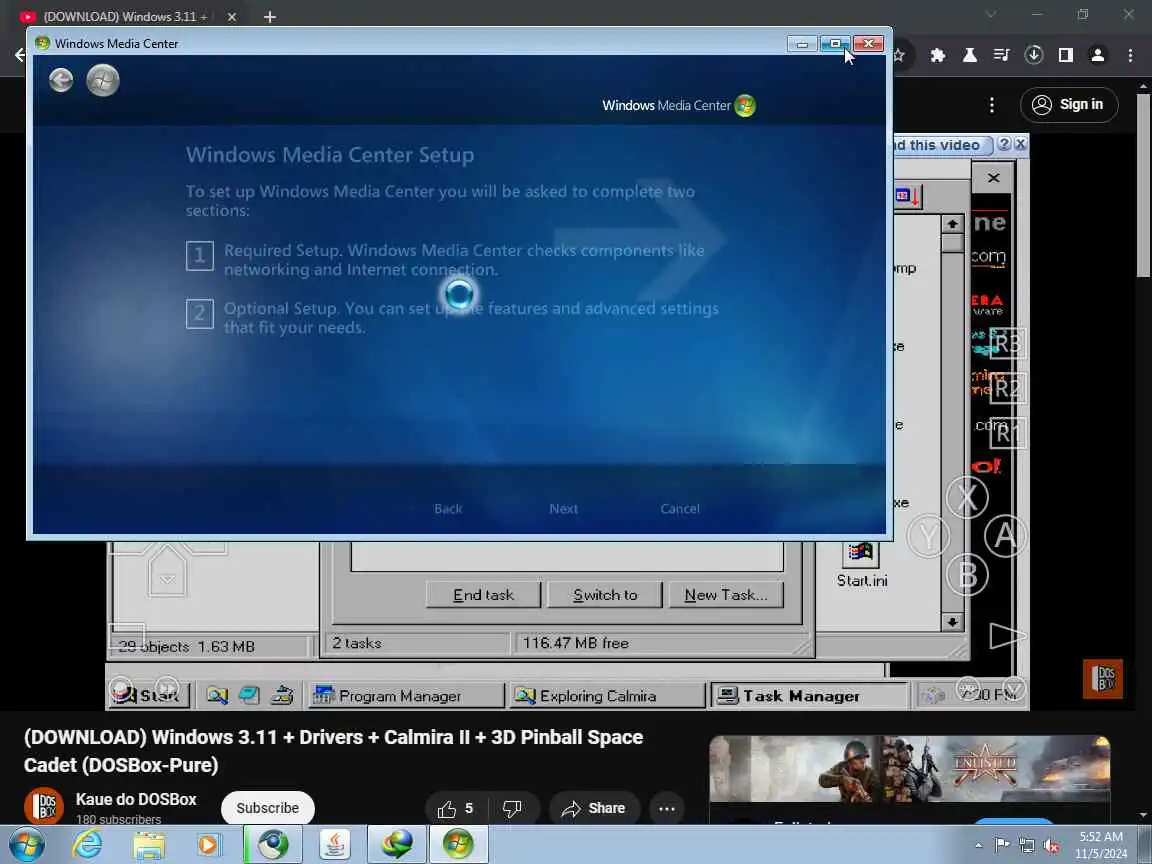Image resolution: width=1152 pixels, height=864 pixels.
Task: Go back in Windows Media Center
Action: pos(61,80)
